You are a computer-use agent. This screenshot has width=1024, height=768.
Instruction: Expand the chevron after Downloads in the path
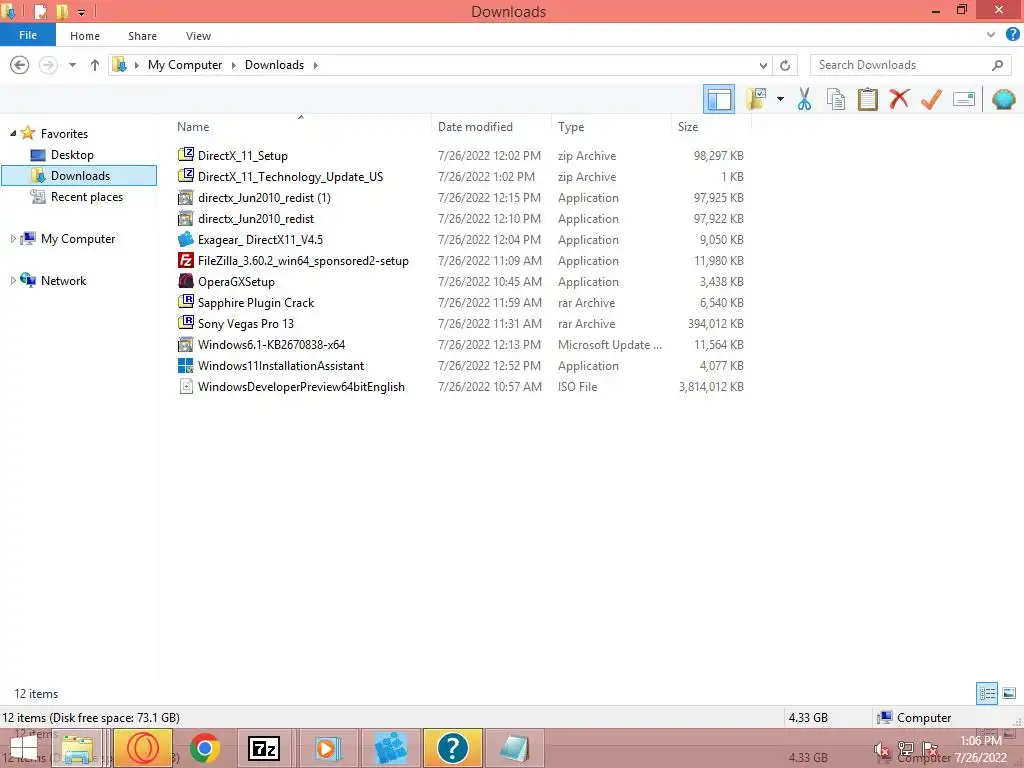(x=315, y=65)
